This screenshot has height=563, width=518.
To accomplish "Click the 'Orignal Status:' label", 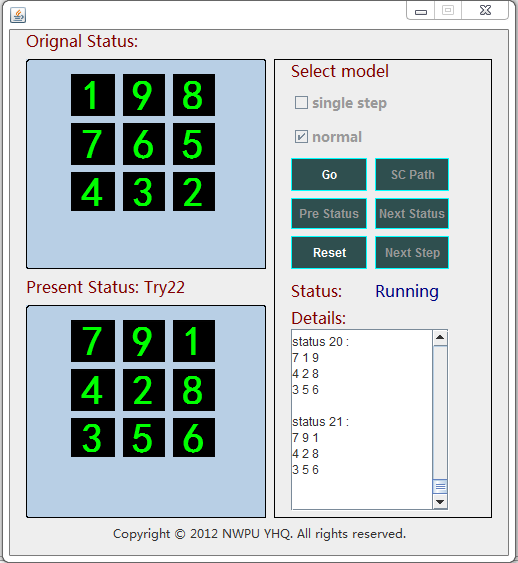I will click(x=82, y=42).
